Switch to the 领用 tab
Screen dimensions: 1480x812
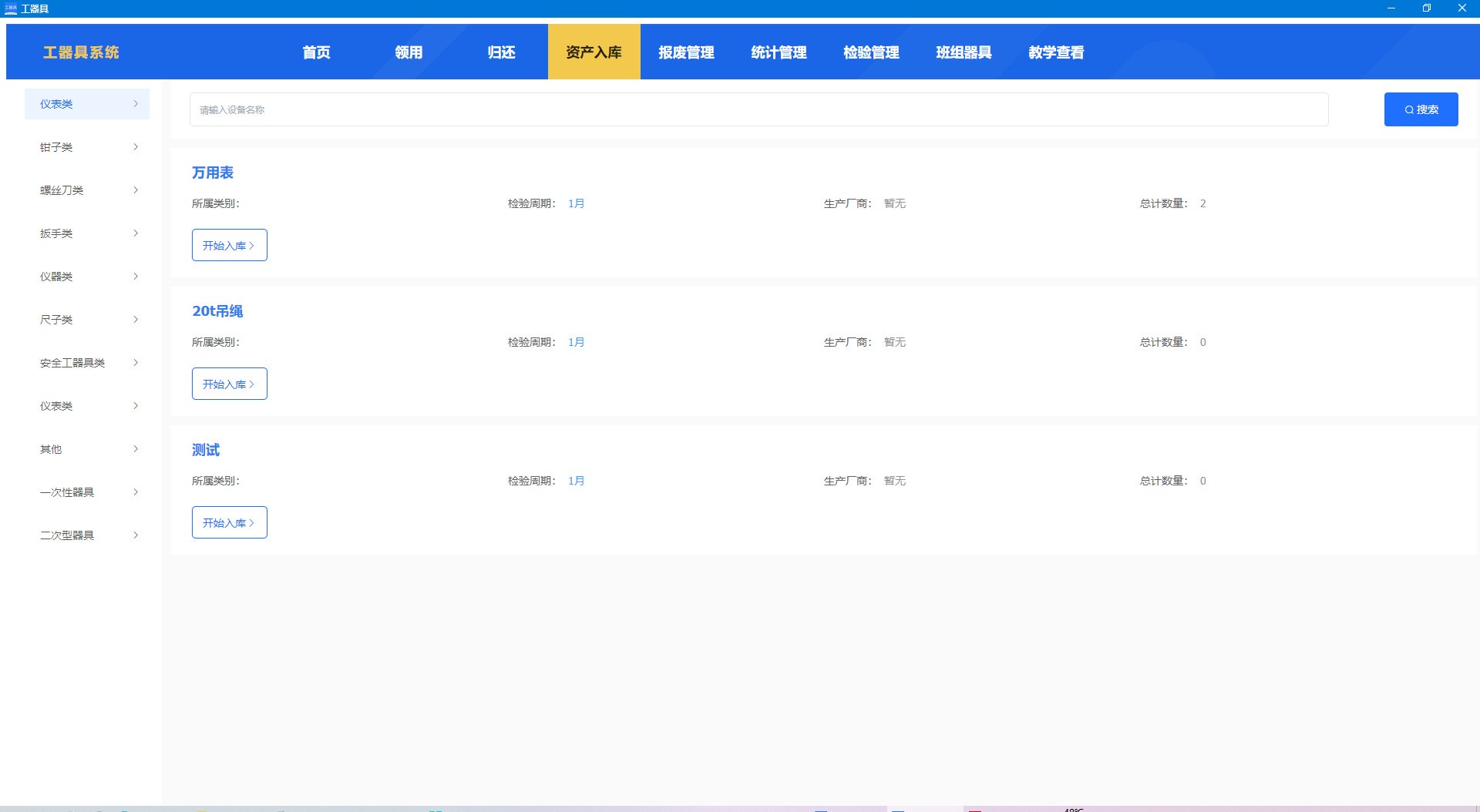click(409, 52)
